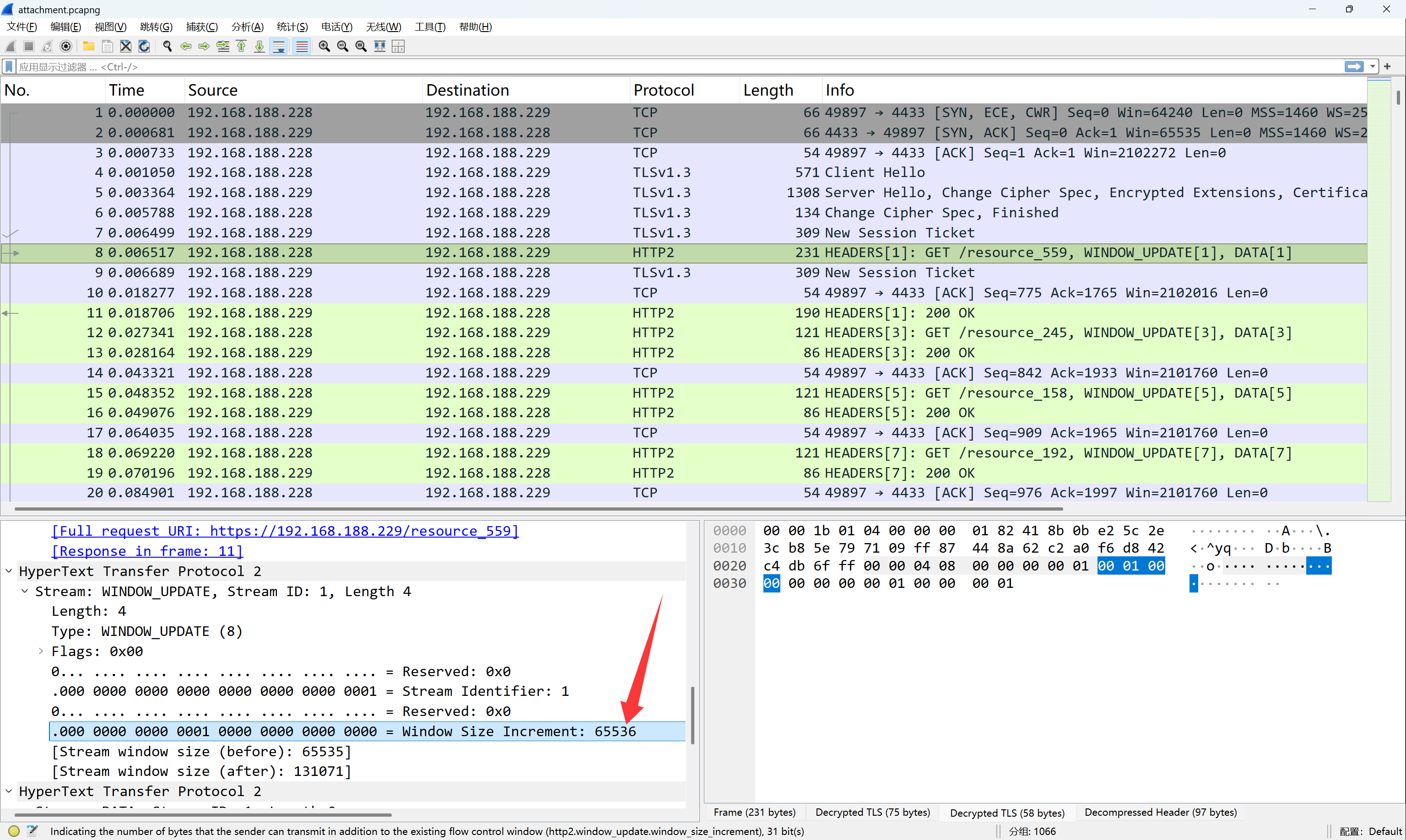Toggle auto-scroll during live capture
This screenshot has width=1406, height=840.
point(279,46)
